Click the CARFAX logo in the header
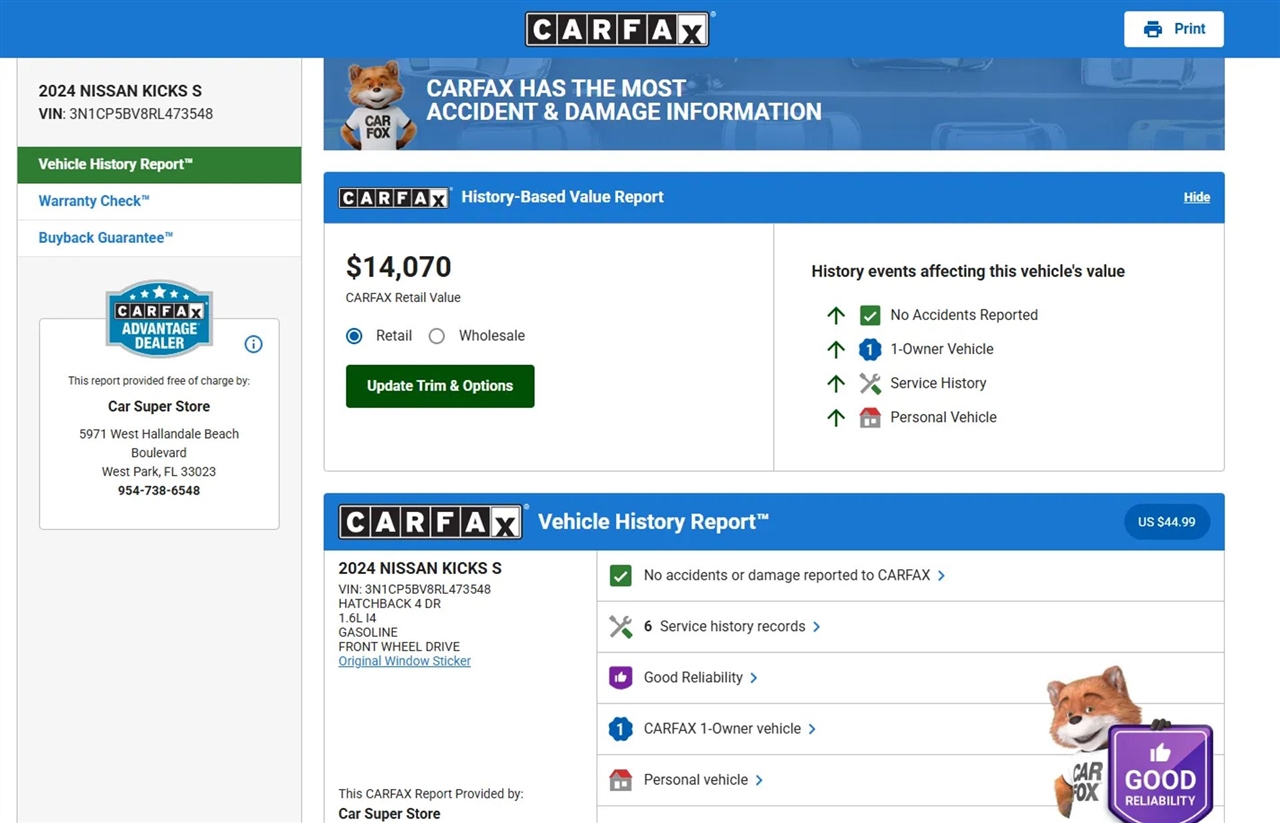This screenshot has height=823, width=1280. coord(617,29)
